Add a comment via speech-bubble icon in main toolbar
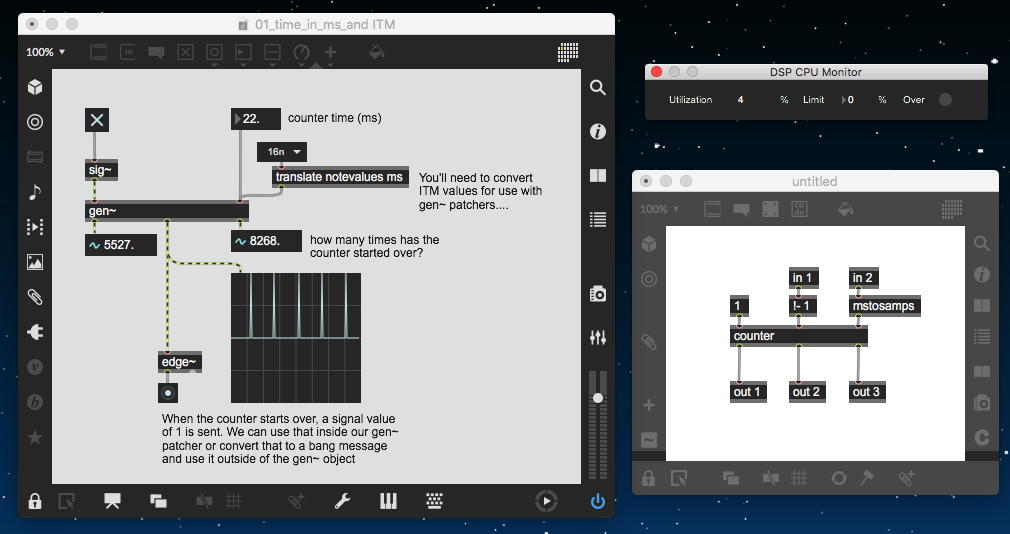The height and width of the screenshot is (534, 1010). pos(156,53)
